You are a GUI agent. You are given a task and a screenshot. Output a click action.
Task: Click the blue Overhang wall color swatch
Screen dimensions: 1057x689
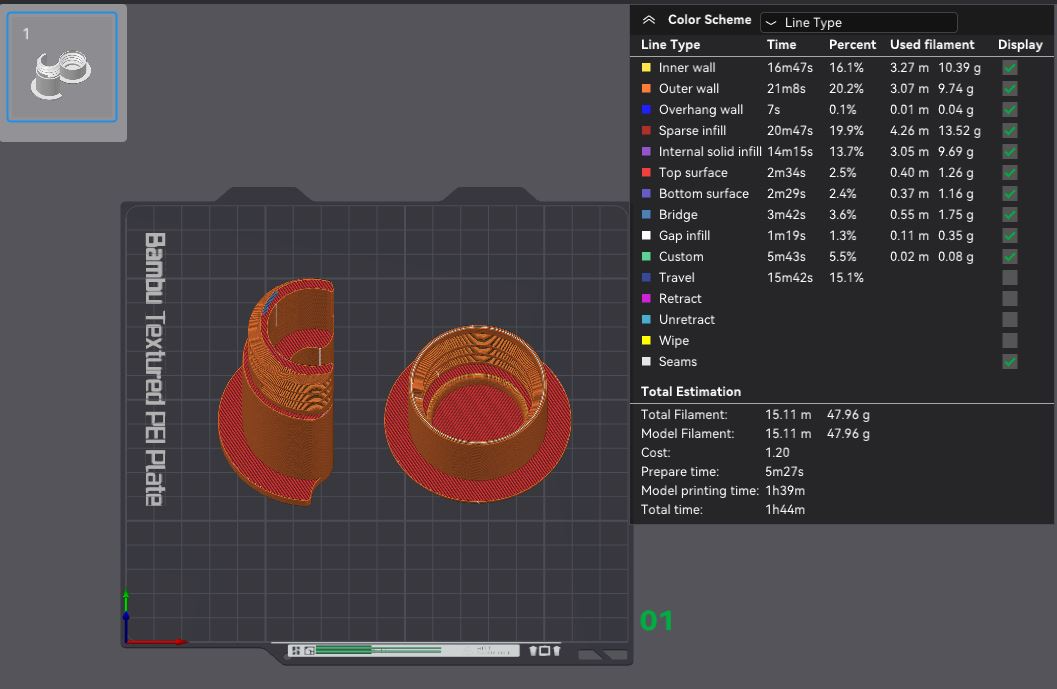coord(646,109)
